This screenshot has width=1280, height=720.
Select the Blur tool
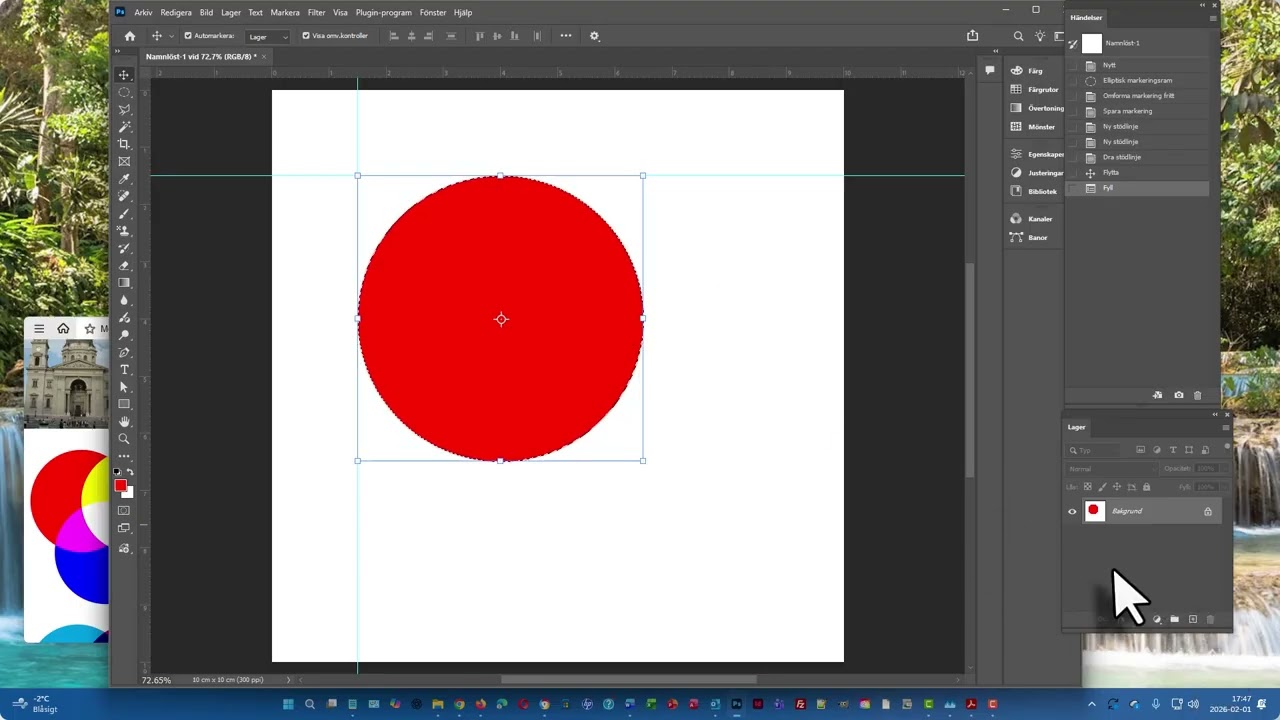point(124,300)
